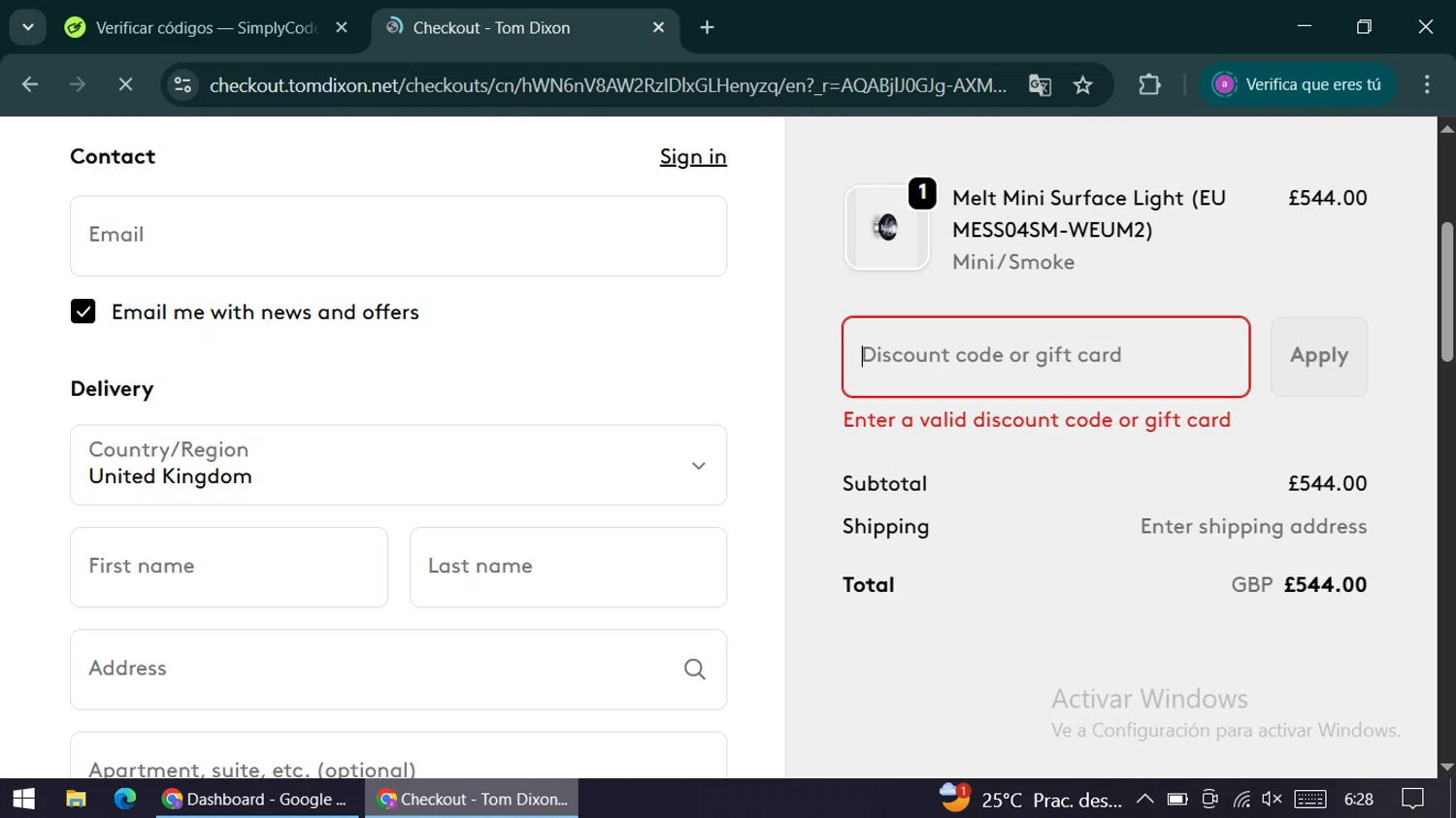Click Verifica que eres tú profile button
This screenshot has height=818, width=1456.
1298,84
